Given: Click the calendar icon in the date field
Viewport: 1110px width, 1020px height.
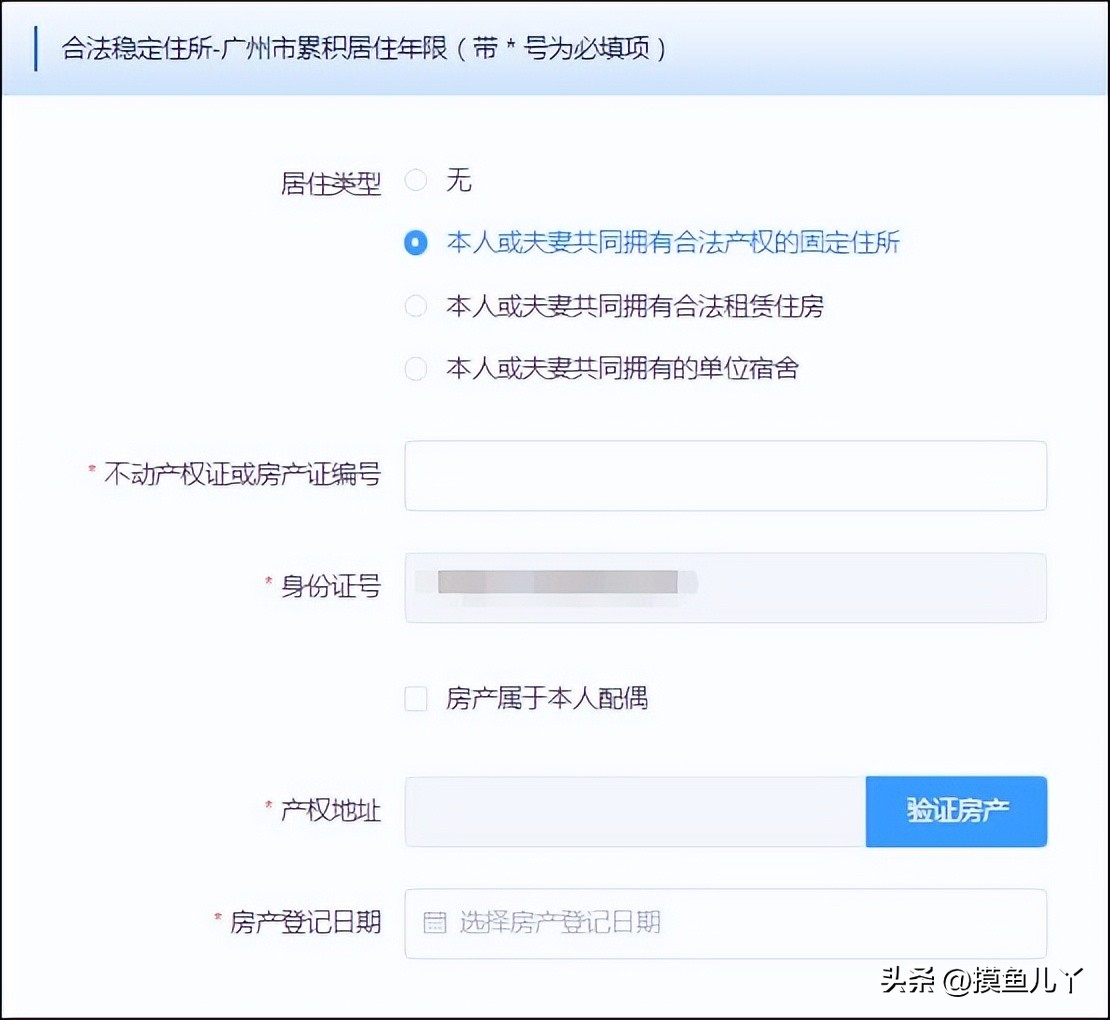Looking at the screenshot, I should 432,924.
